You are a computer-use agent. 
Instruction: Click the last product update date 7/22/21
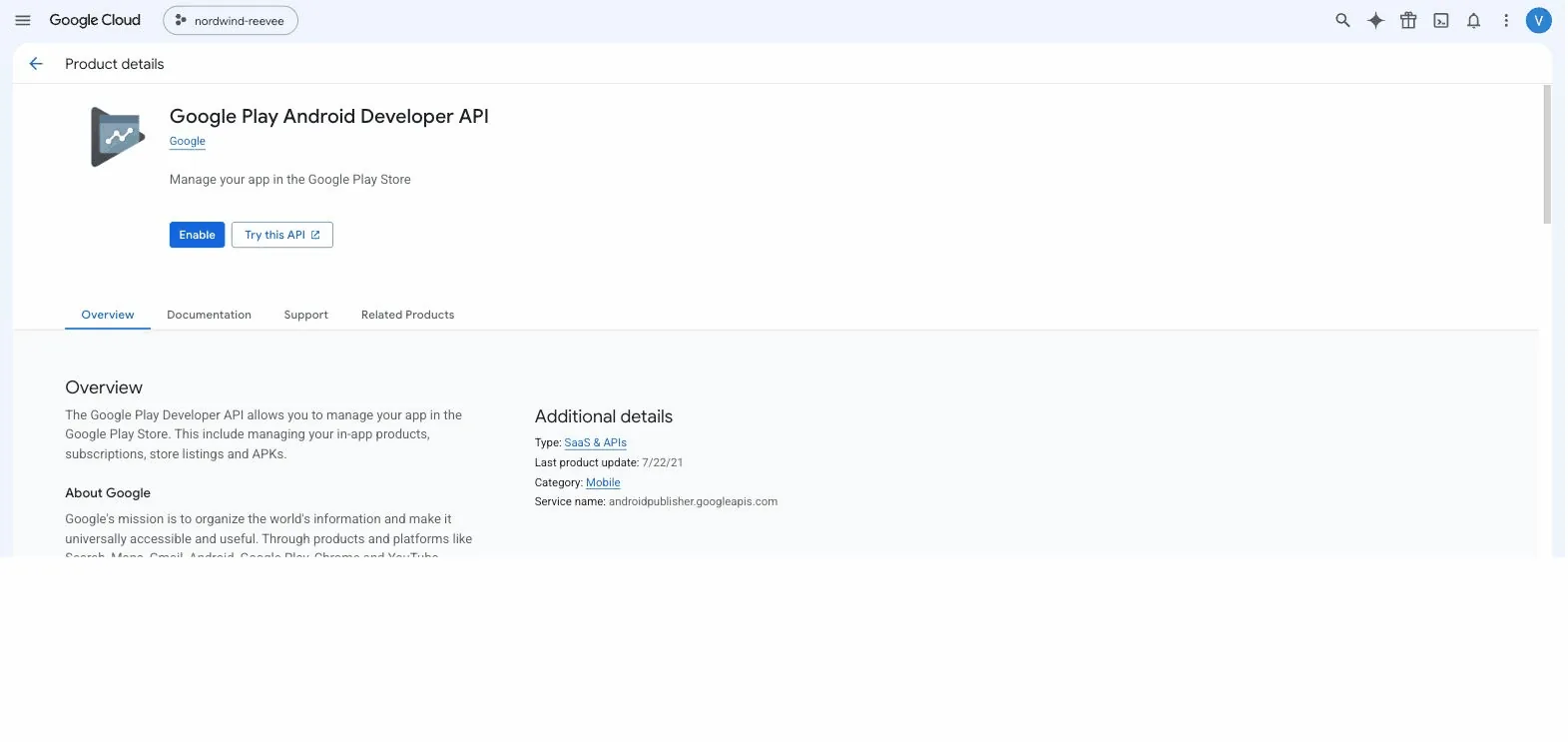(x=663, y=462)
